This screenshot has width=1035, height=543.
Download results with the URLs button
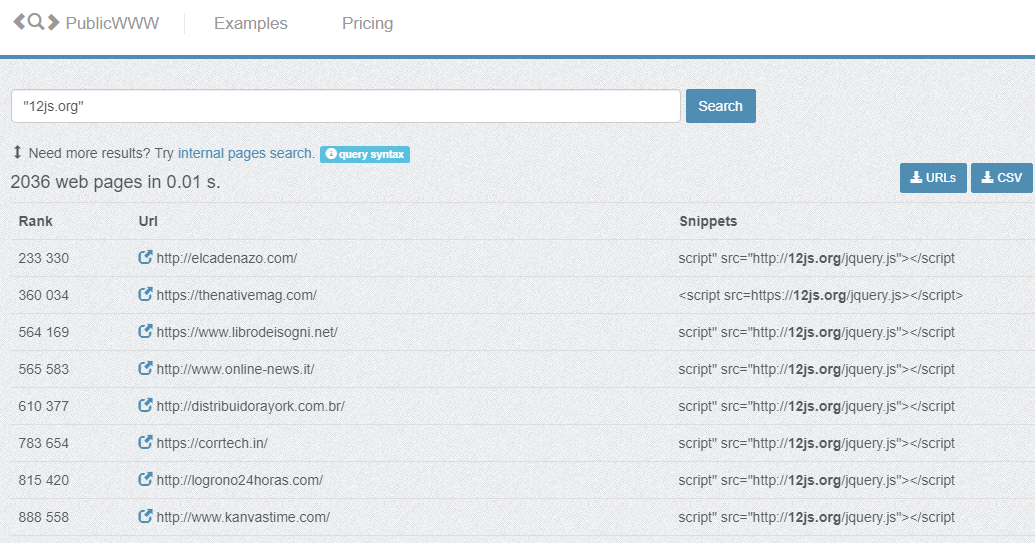tap(933, 178)
